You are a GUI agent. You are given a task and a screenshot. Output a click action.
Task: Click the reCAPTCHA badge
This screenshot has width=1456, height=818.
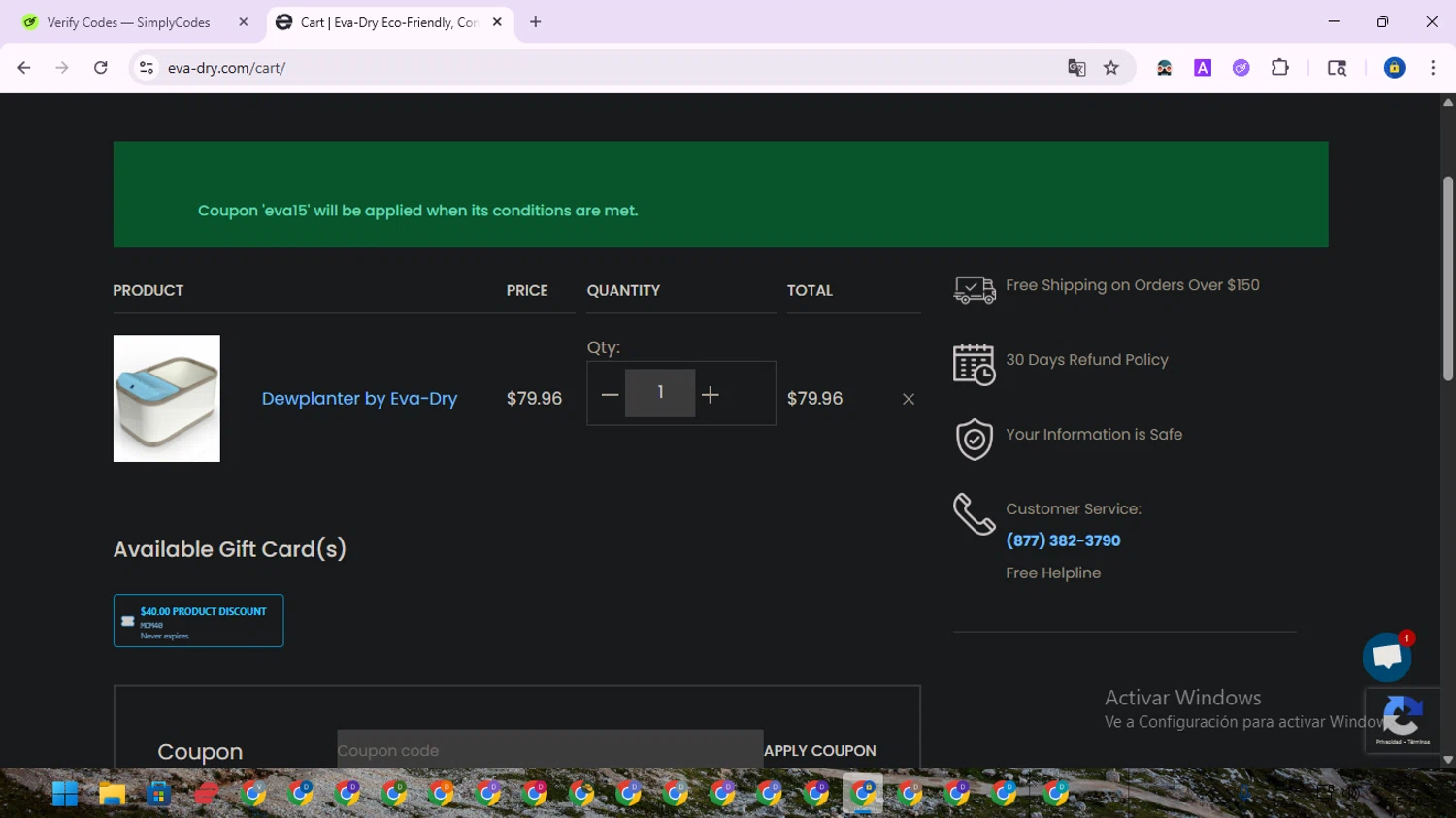coord(1403,720)
